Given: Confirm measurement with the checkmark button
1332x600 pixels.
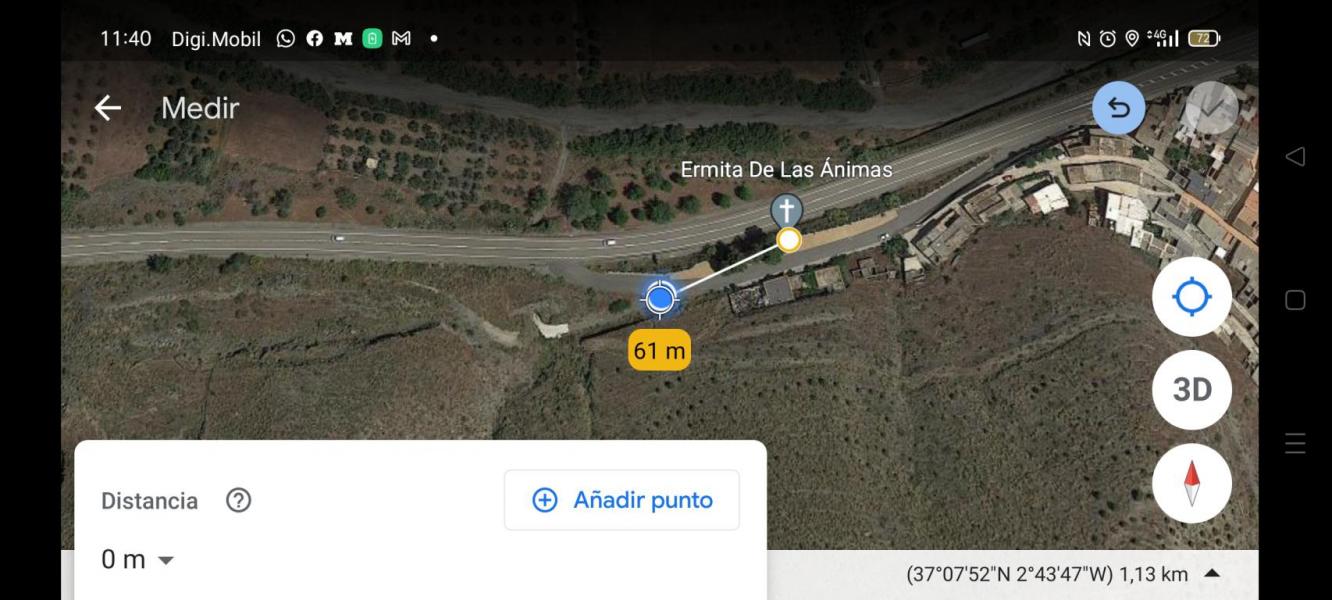Looking at the screenshot, I should (x=1211, y=108).
